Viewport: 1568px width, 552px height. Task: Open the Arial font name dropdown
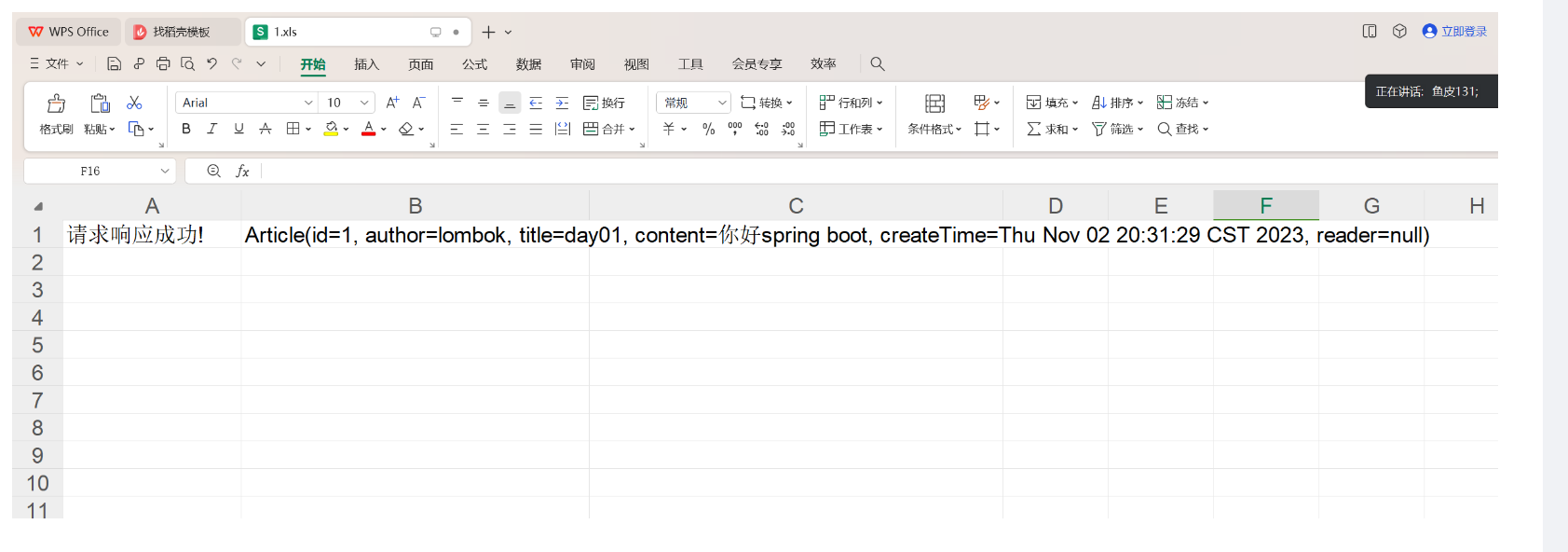pos(307,103)
